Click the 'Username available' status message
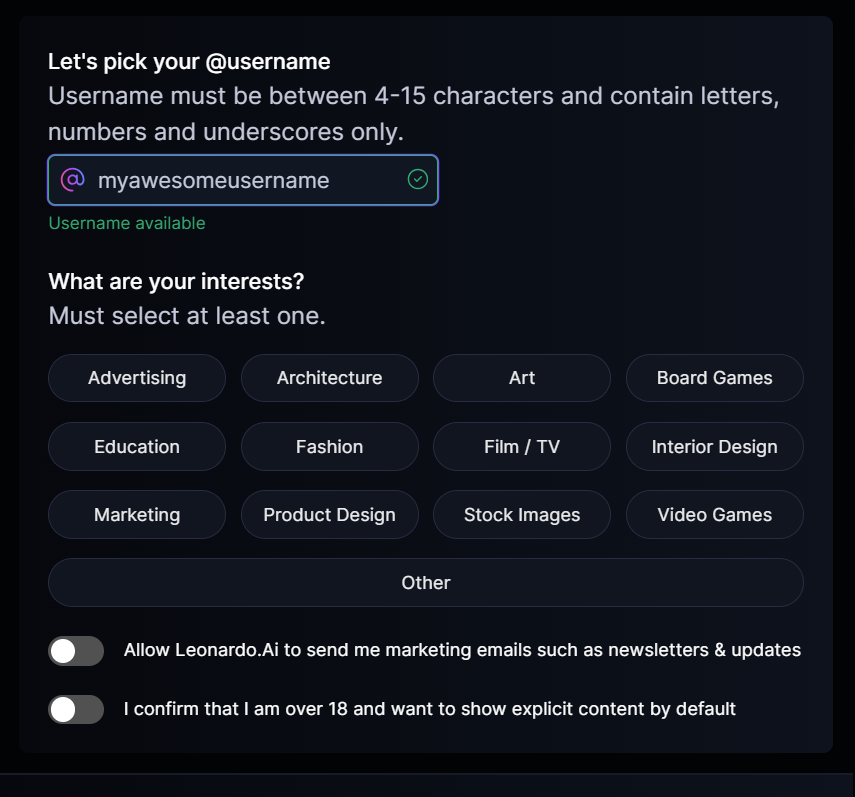Image resolution: width=855 pixels, height=797 pixels. (127, 223)
